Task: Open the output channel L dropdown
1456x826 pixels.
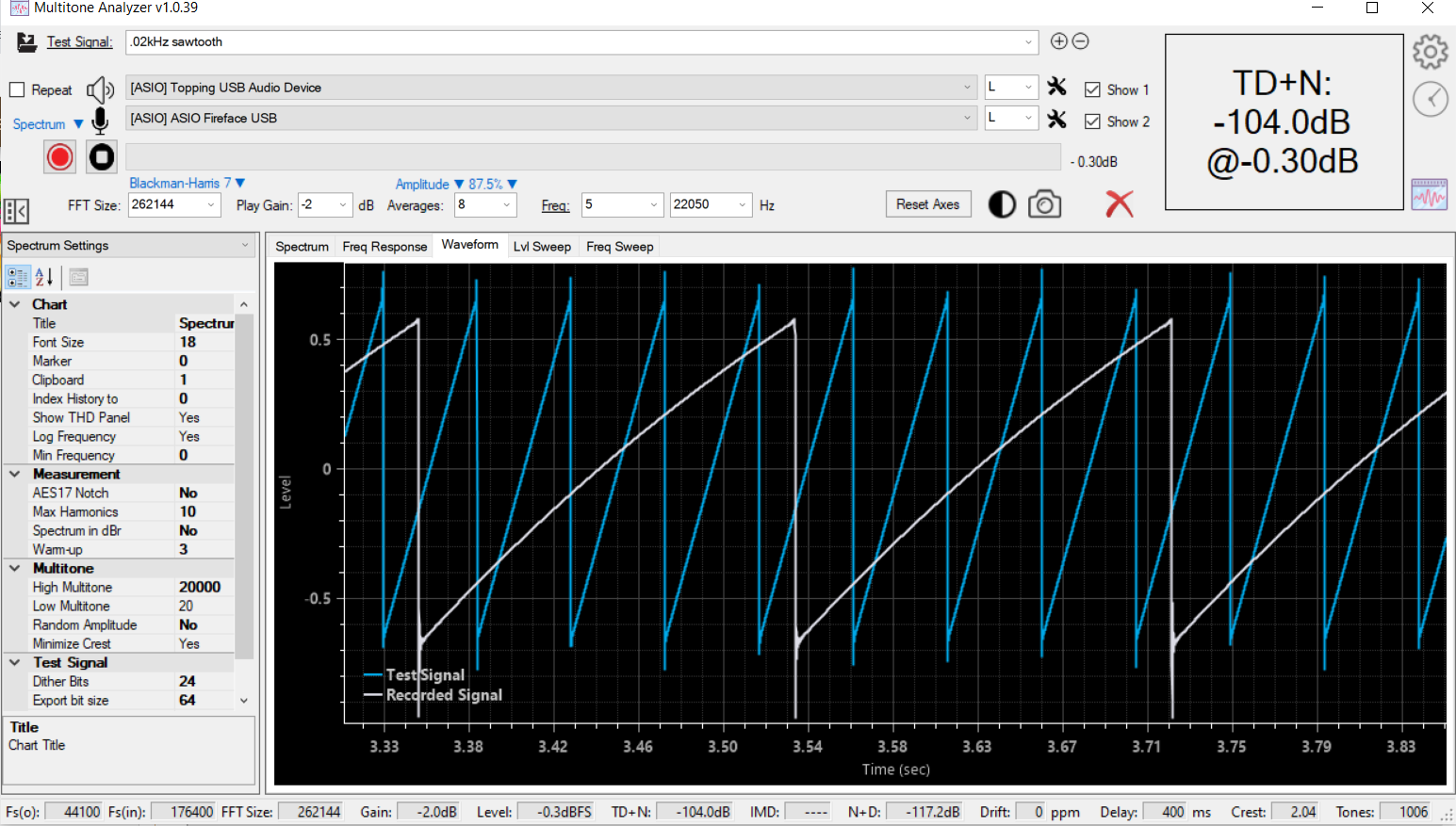Action: coord(1028,88)
